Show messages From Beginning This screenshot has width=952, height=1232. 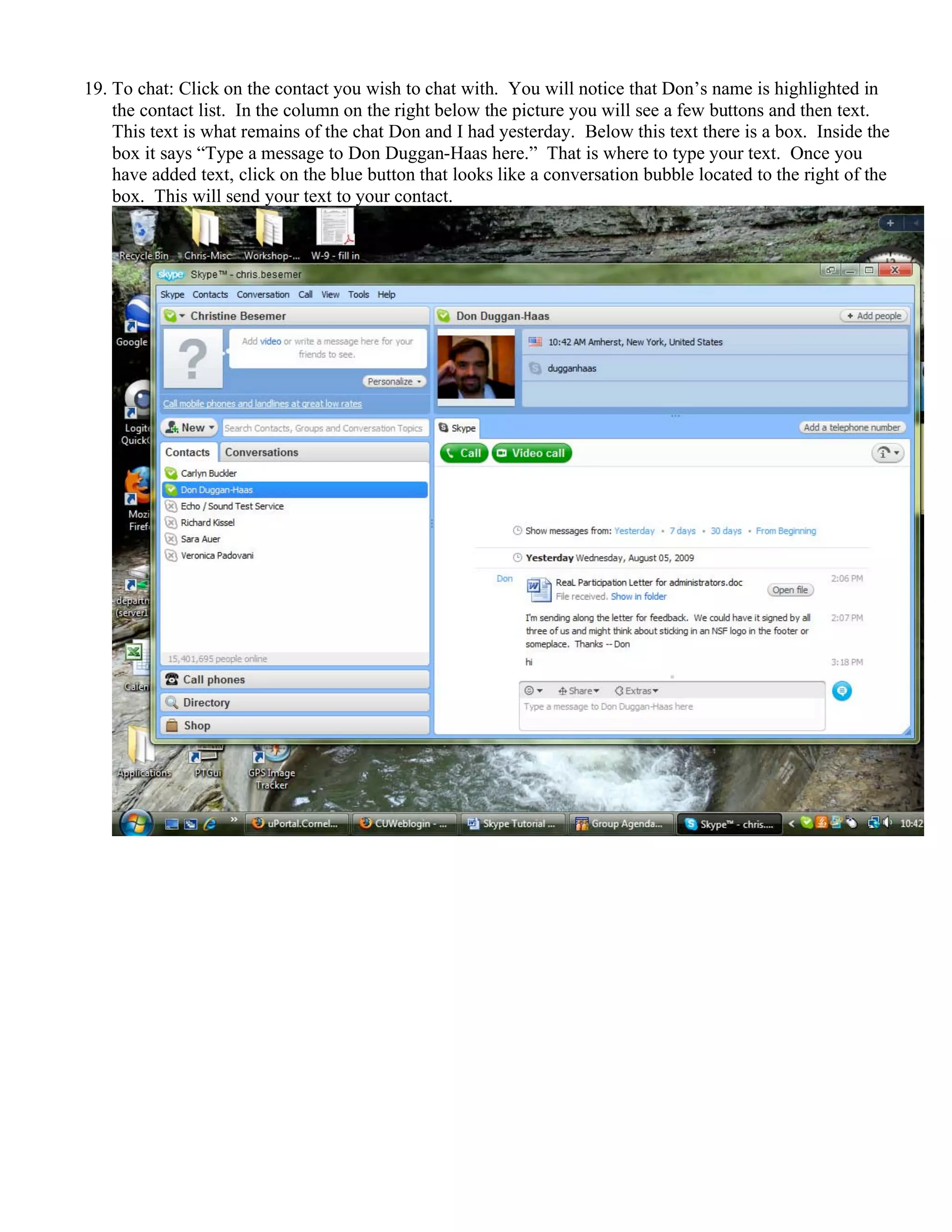tap(786, 531)
